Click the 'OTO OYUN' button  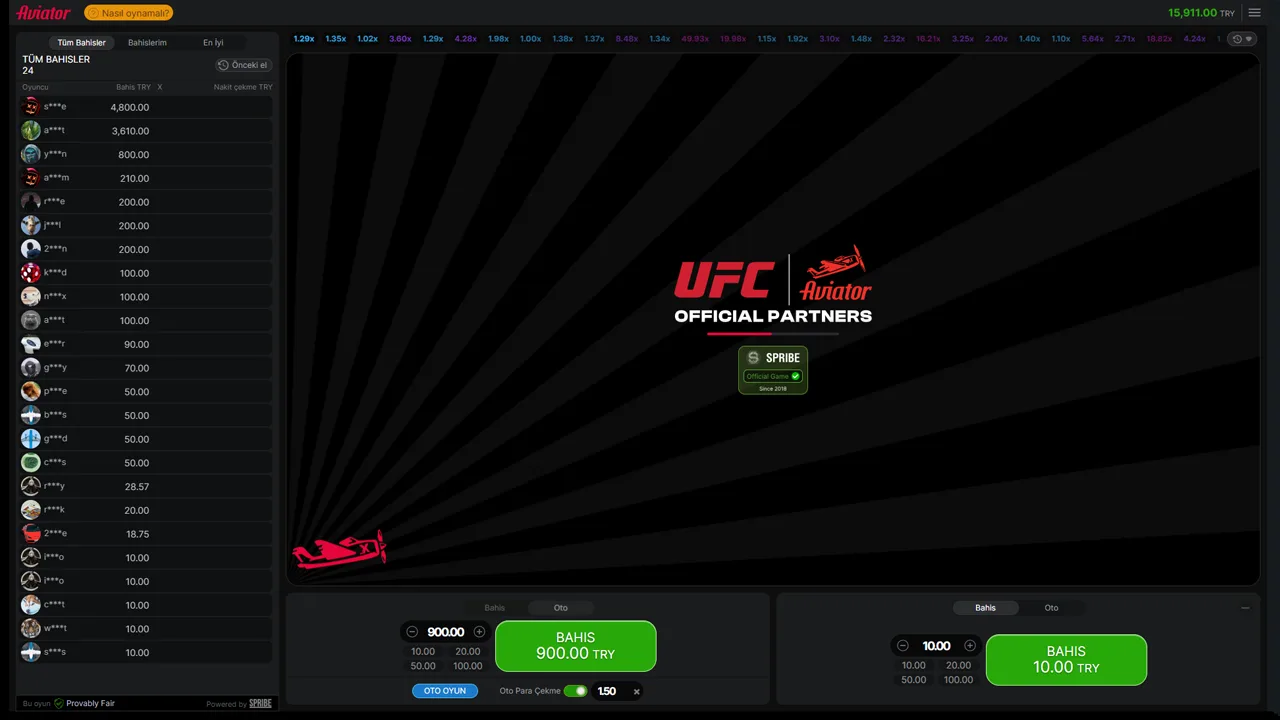pyautogui.click(x=445, y=691)
